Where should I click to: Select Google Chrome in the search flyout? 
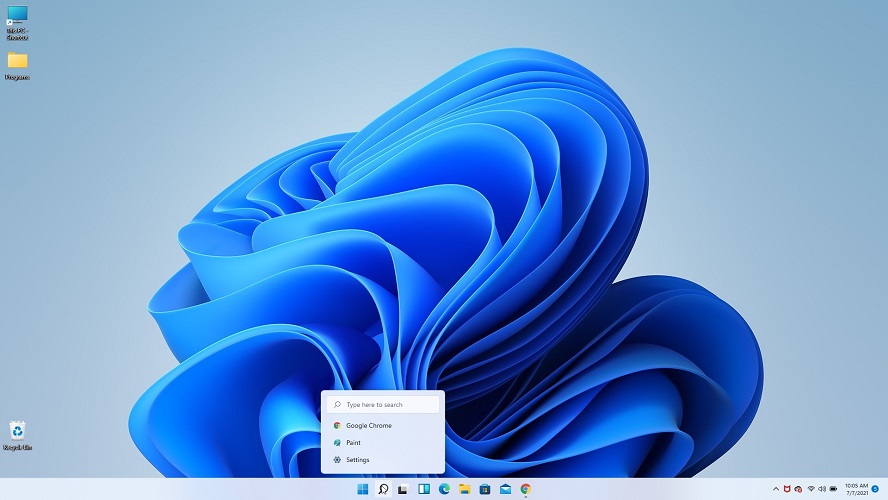pyautogui.click(x=383, y=425)
